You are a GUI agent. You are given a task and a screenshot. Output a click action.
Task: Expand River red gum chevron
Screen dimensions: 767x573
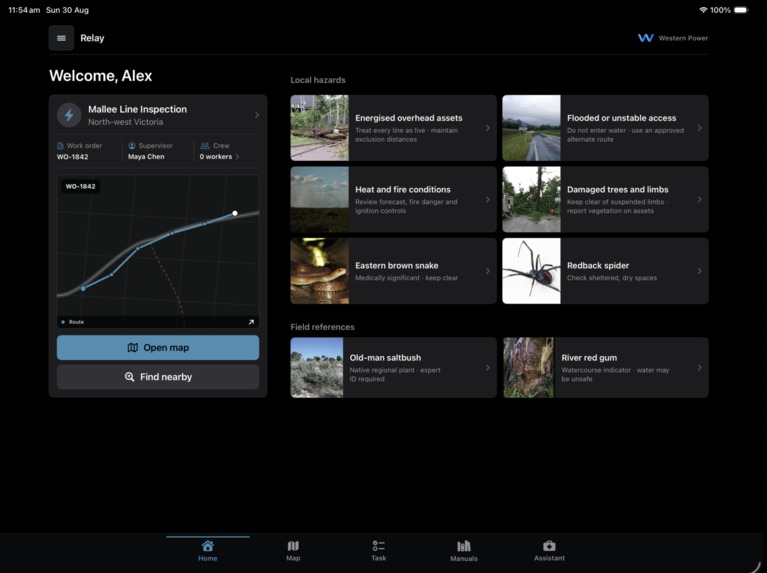pos(699,367)
